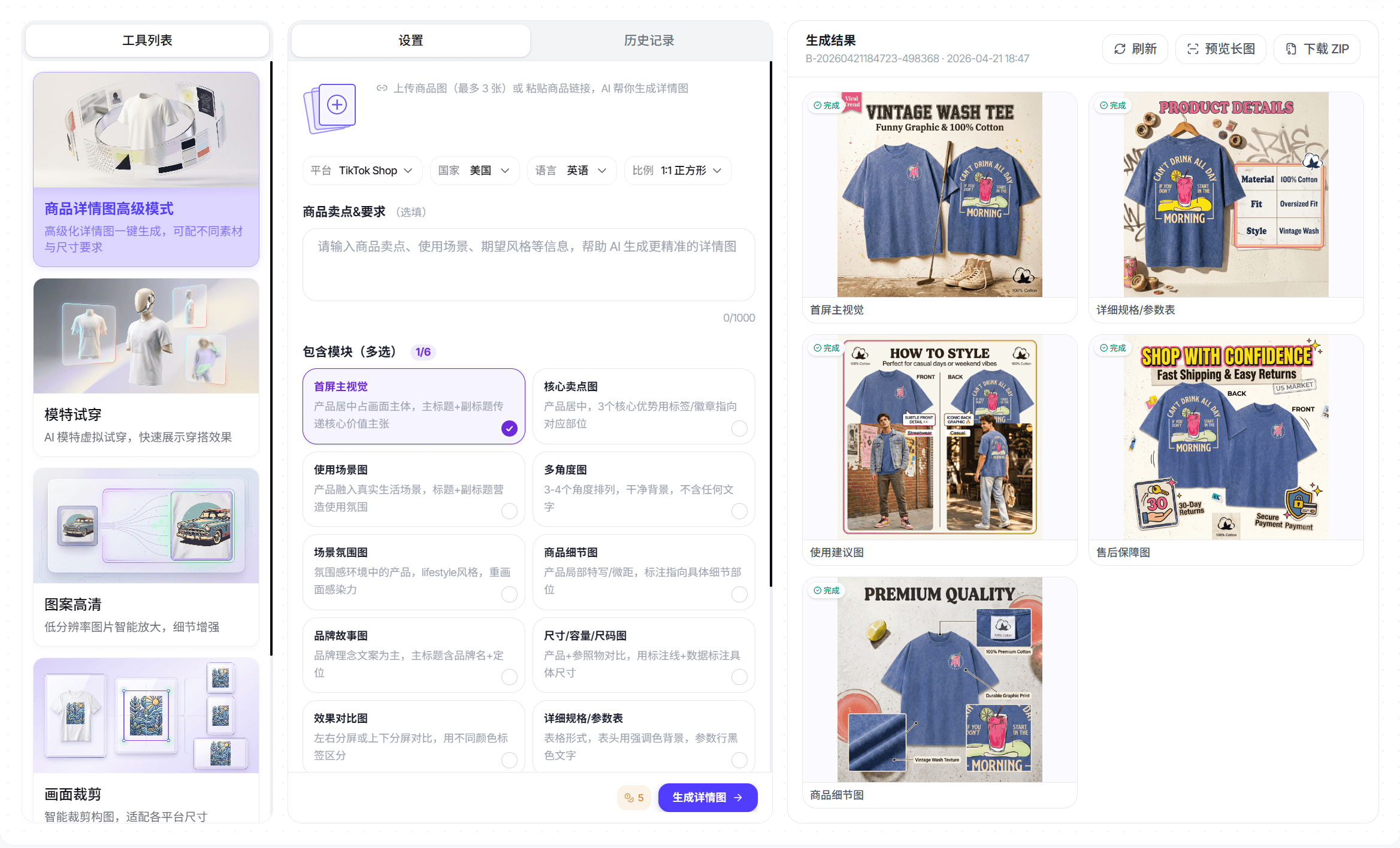Check the 品牌故事图 module circle
The width and height of the screenshot is (1400, 848).
pyautogui.click(x=509, y=677)
